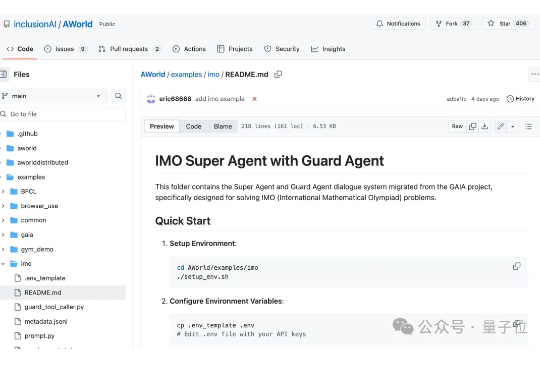The width and height of the screenshot is (540, 372).
Task: Expand the browser_use folder chevron
Action: [3, 206]
